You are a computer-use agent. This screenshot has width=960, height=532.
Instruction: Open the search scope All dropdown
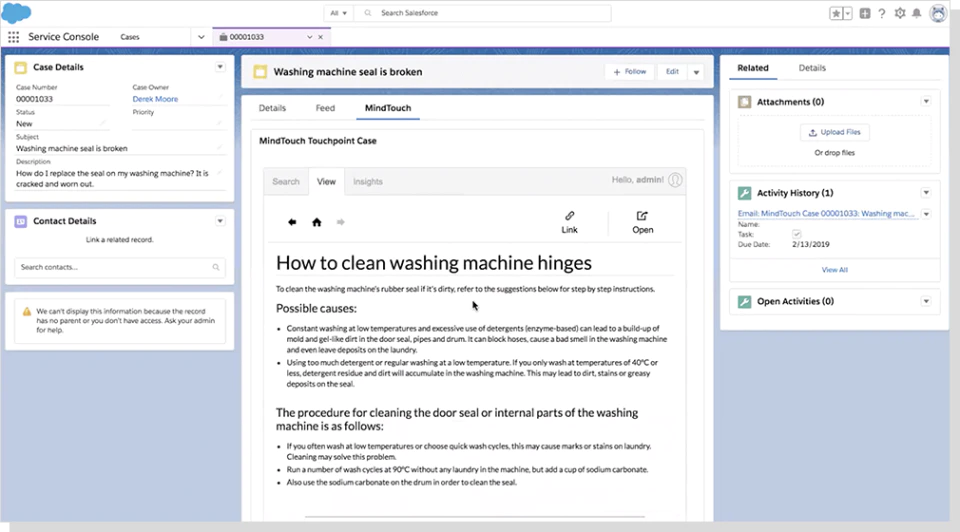pyautogui.click(x=338, y=13)
